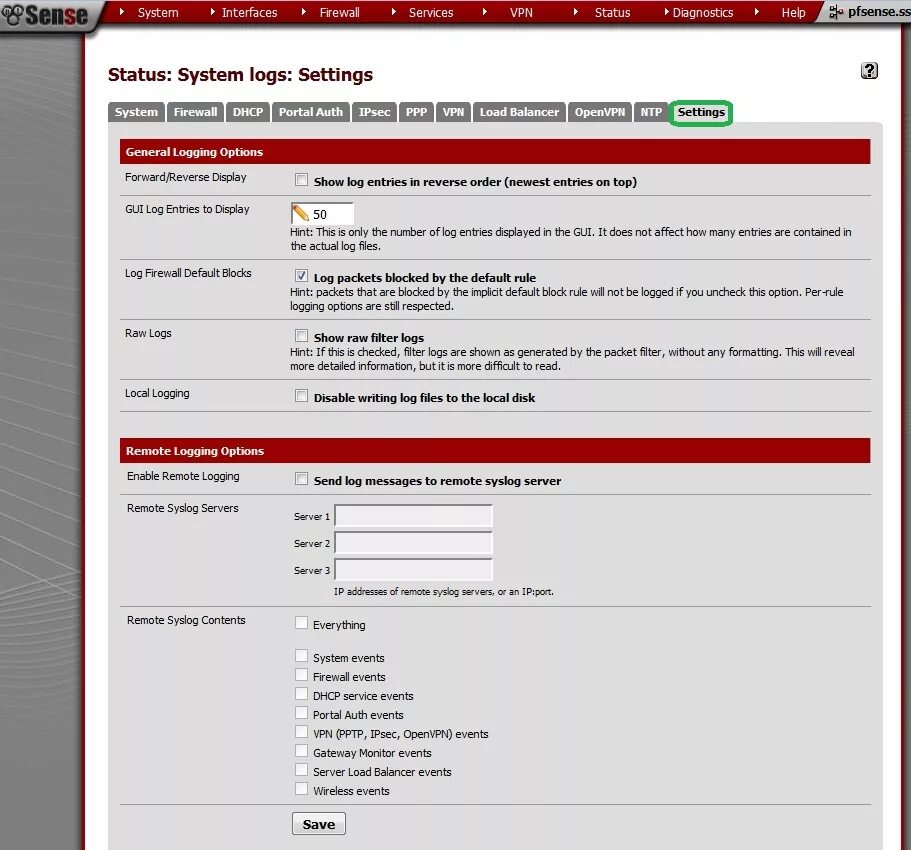Switch to the System logs tab
The height and width of the screenshot is (850, 911).
point(136,112)
